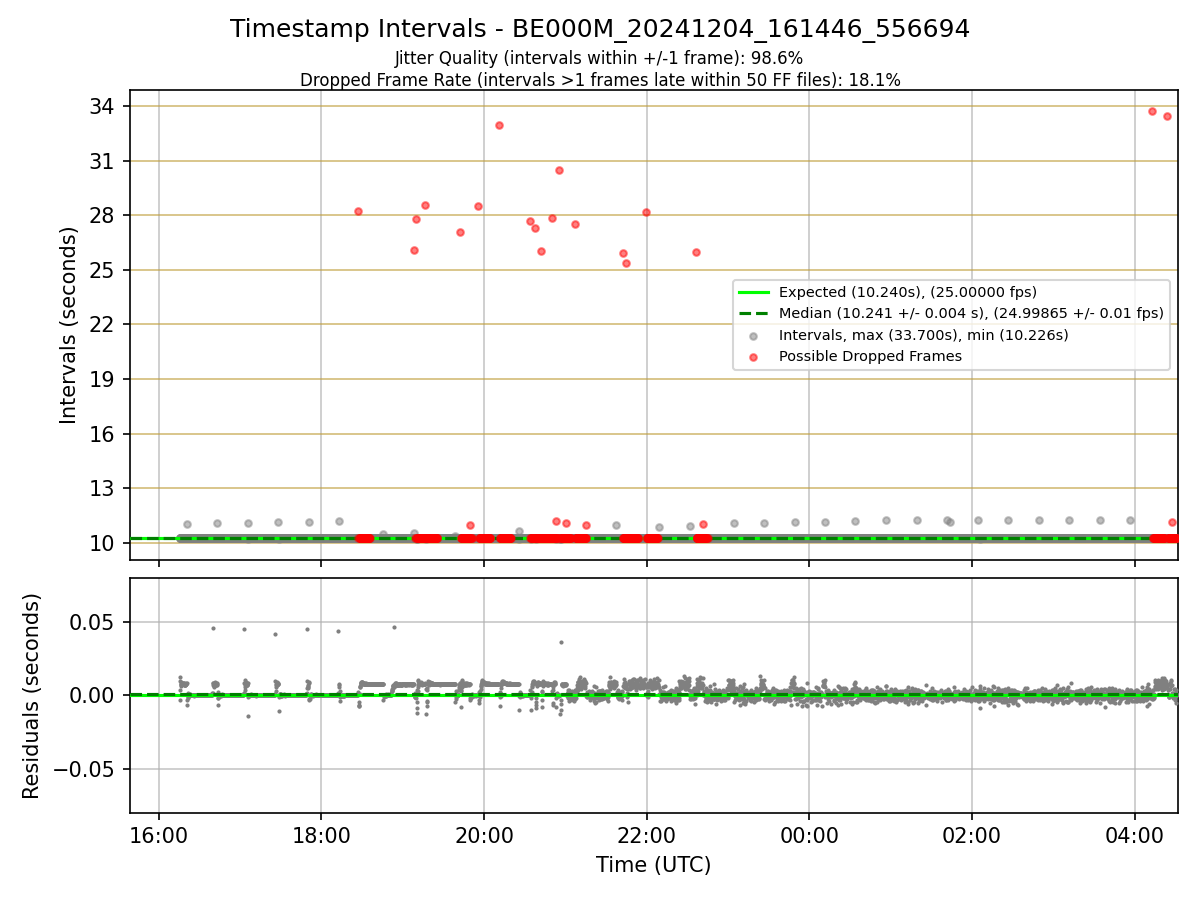Image resolution: width=1200 pixels, height=900 pixels.
Task: Click the red point near 30.5 seconds before 21:00
Action: pyautogui.click(x=559, y=170)
